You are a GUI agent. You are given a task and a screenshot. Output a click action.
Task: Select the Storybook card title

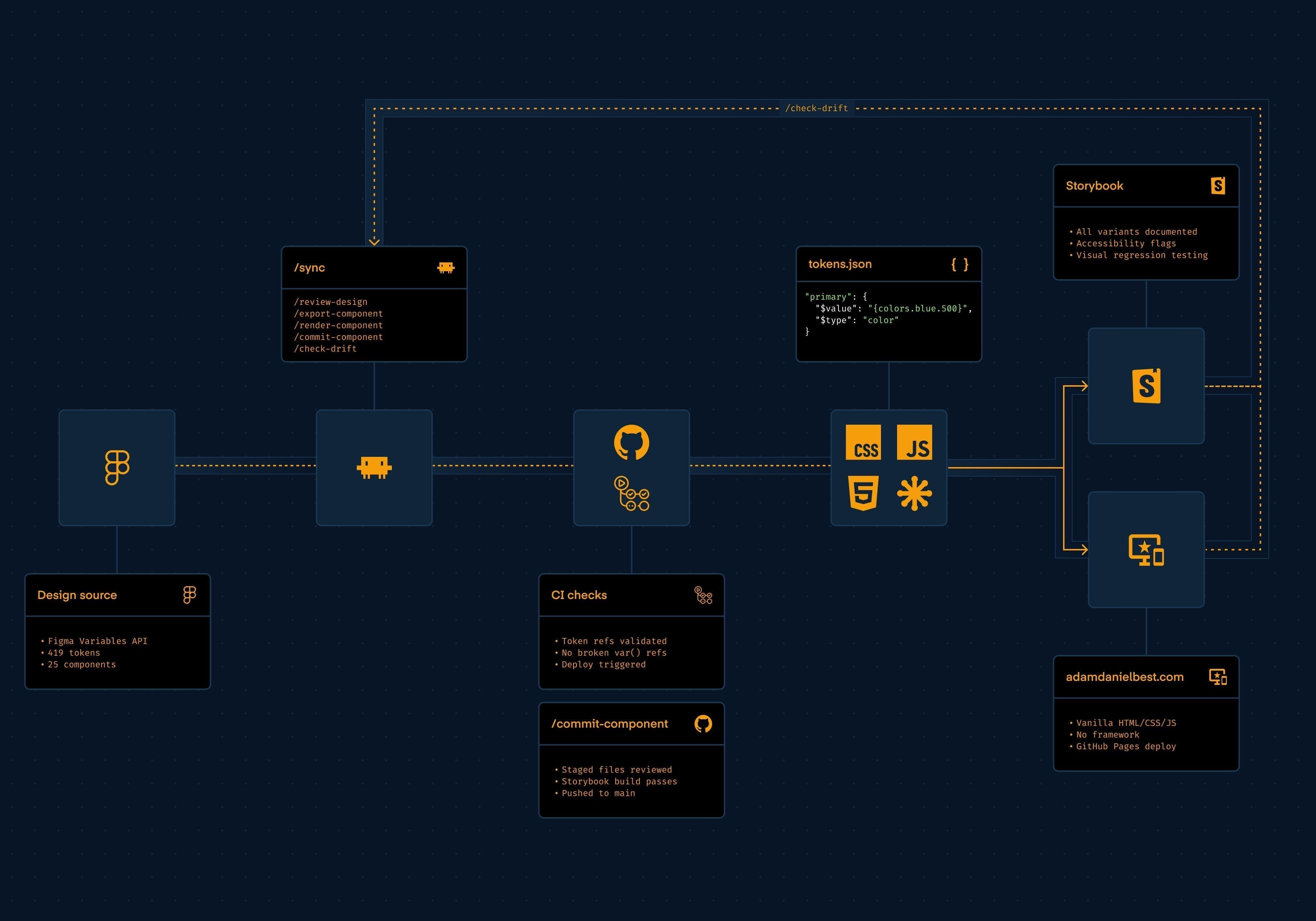(x=1094, y=186)
